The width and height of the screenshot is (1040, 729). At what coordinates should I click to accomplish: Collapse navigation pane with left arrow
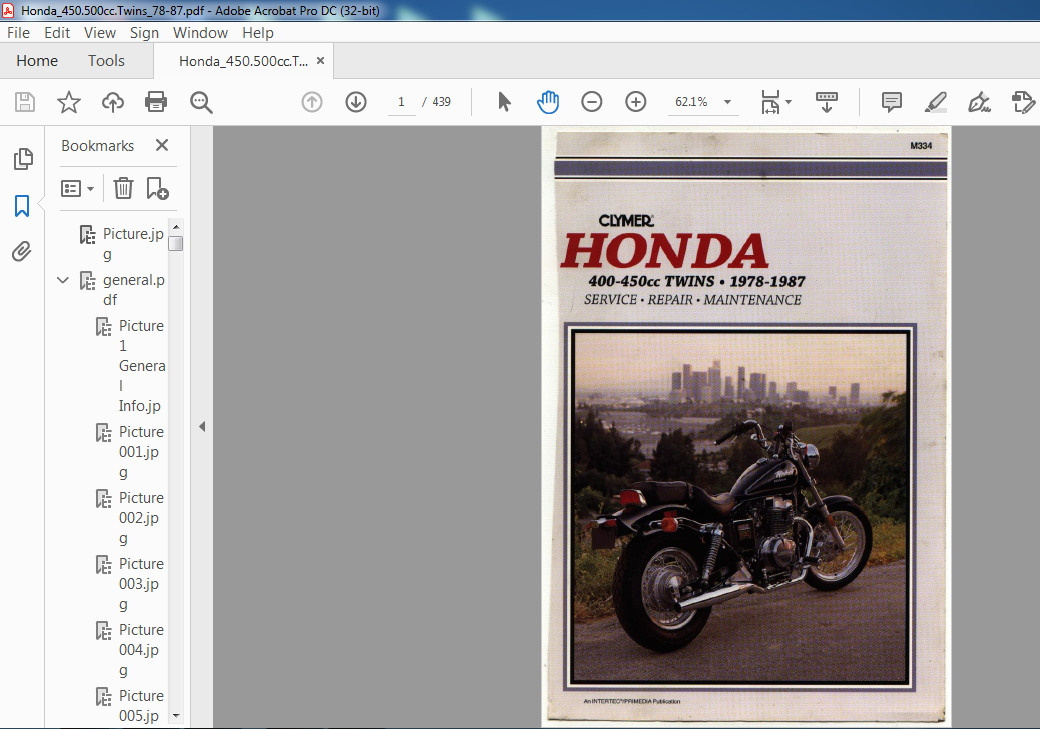tap(202, 427)
